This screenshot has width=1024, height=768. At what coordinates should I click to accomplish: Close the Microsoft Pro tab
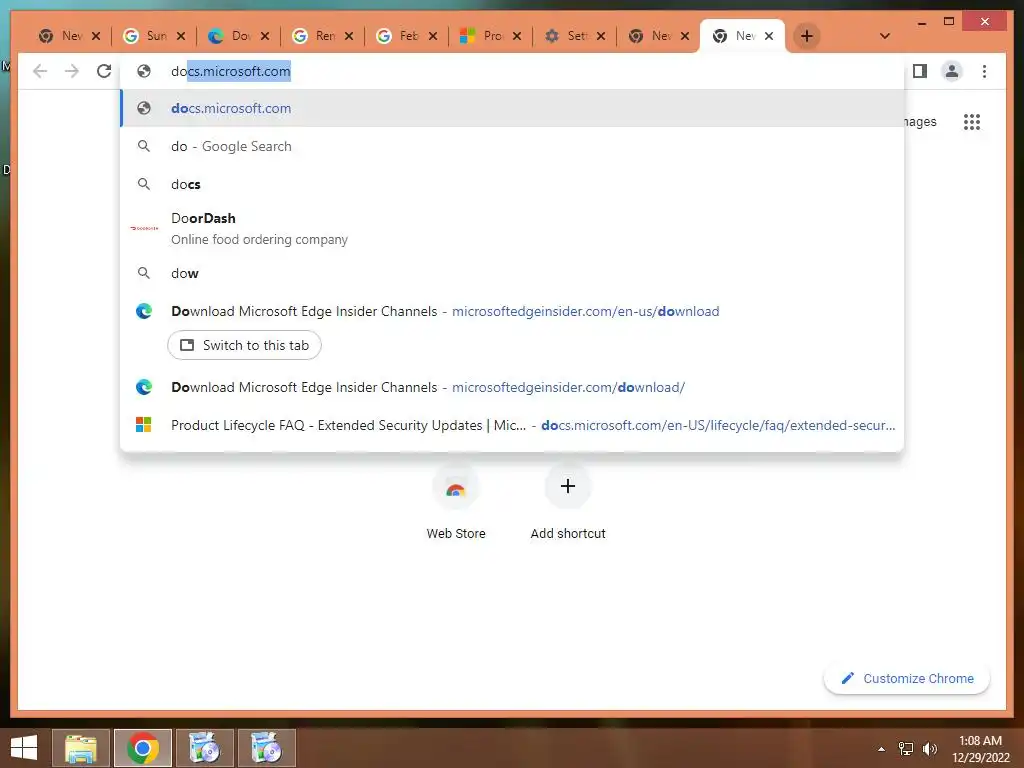pyautogui.click(x=517, y=36)
